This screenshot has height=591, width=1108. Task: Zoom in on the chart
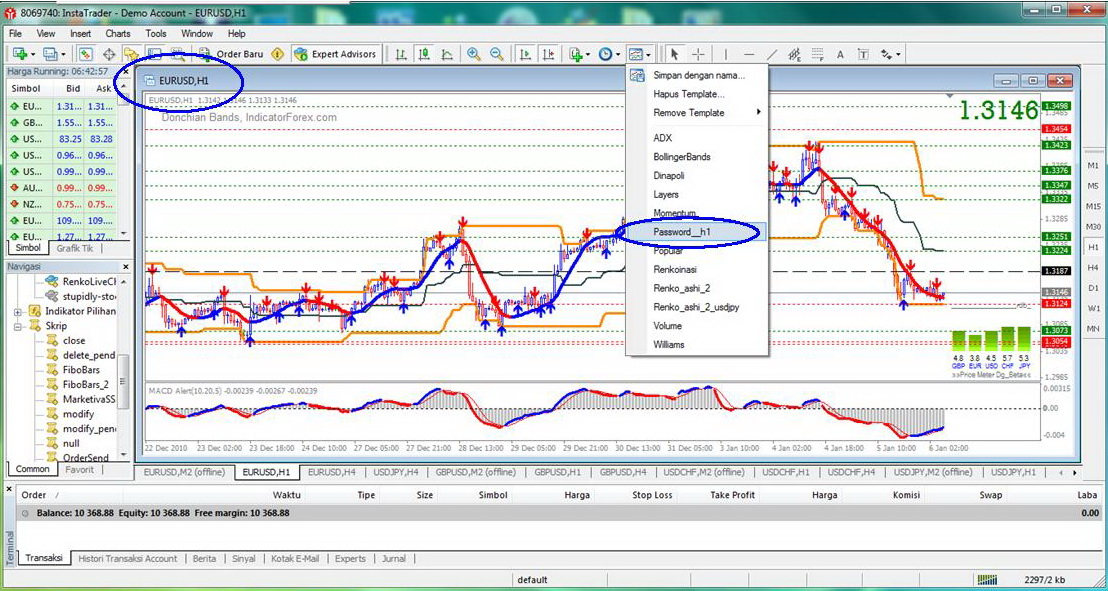click(x=473, y=54)
